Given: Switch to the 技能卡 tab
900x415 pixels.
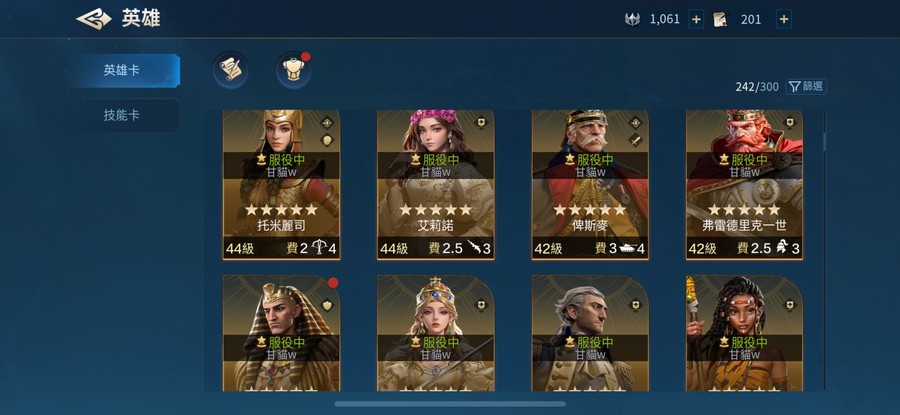Looking at the screenshot, I should (x=122, y=115).
